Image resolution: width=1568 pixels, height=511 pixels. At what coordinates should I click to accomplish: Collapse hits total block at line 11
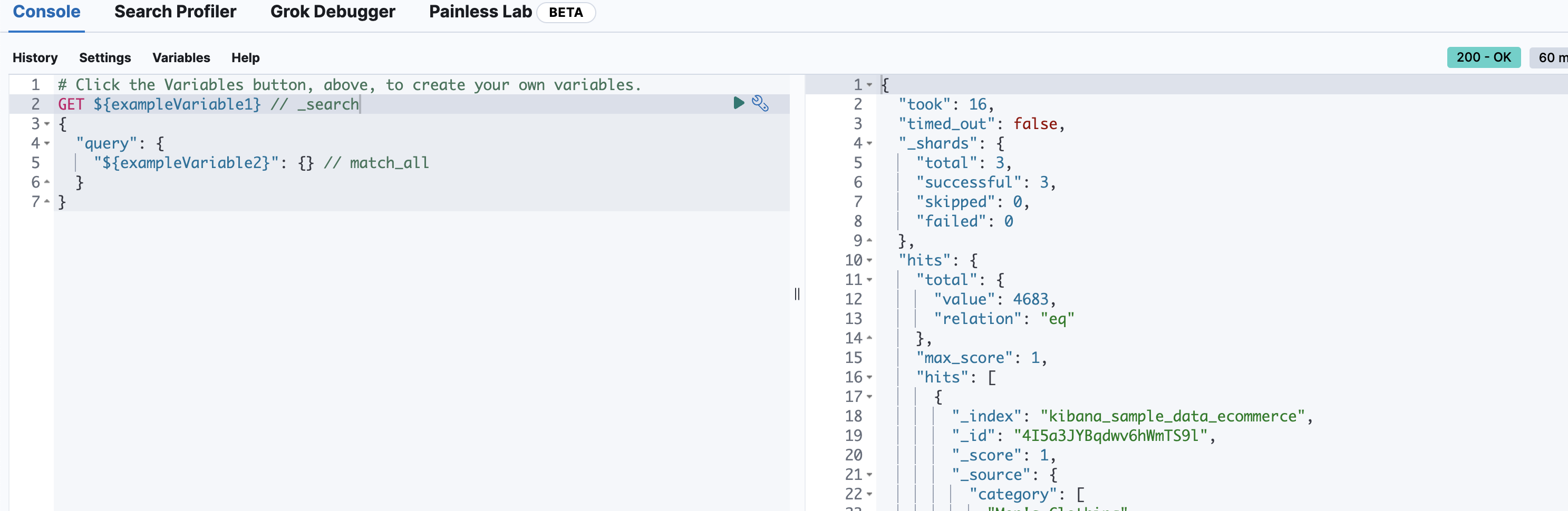point(869,280)
